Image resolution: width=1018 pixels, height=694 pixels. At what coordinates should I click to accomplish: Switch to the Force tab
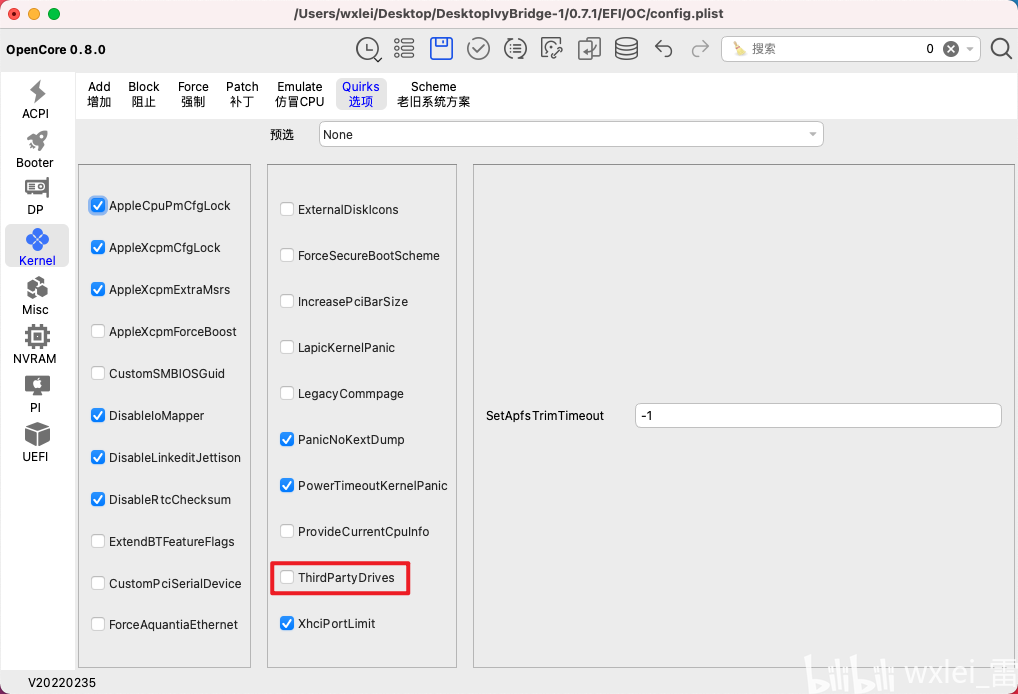coord(193,94)
